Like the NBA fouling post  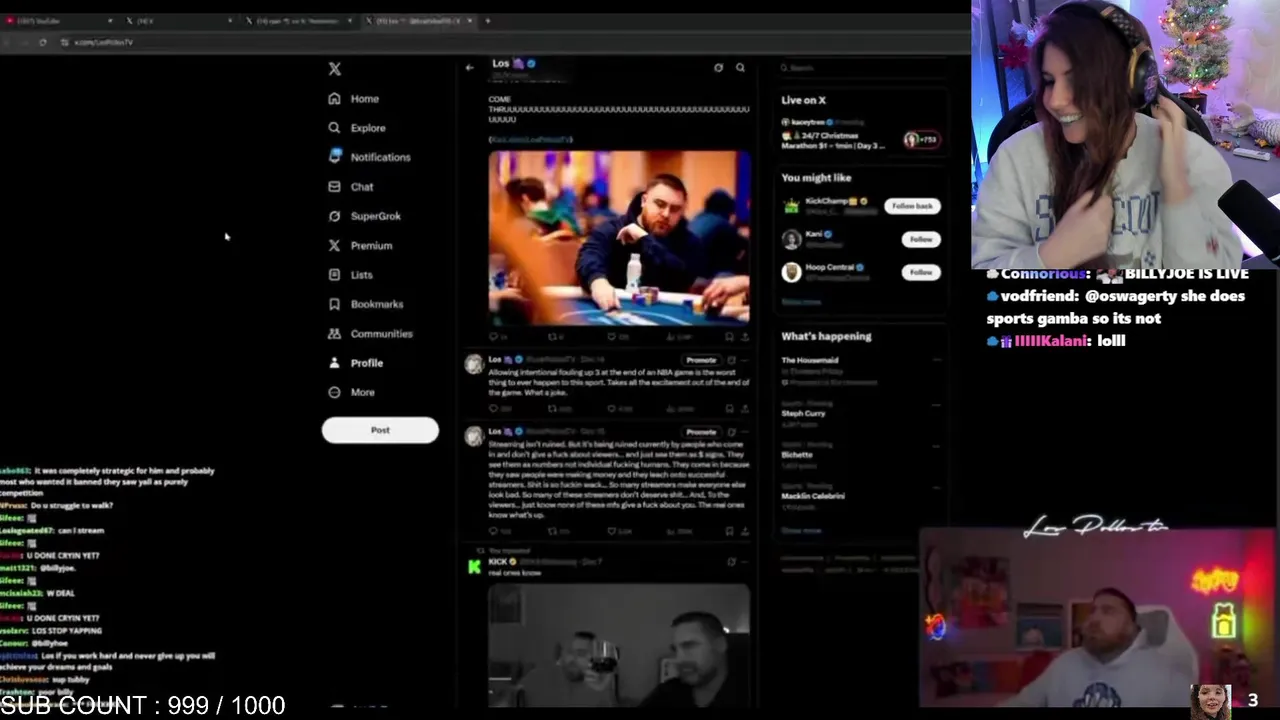coord(612,408)
